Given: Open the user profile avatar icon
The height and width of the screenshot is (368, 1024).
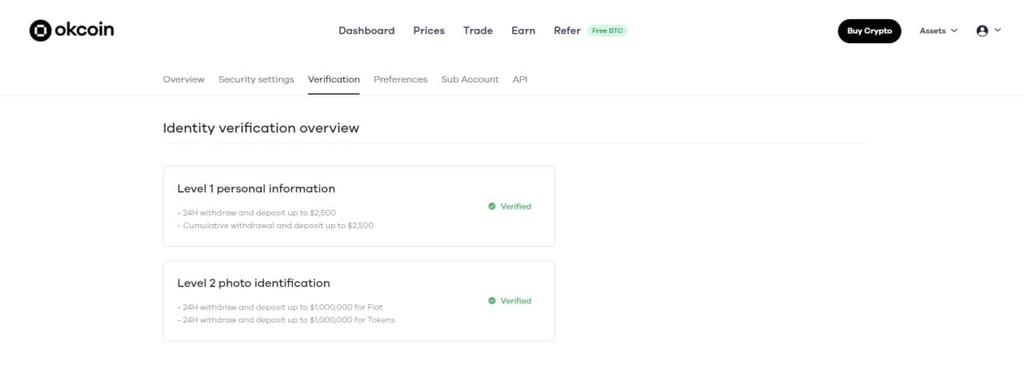Looking at the screenshot, I should pos(982,31).
